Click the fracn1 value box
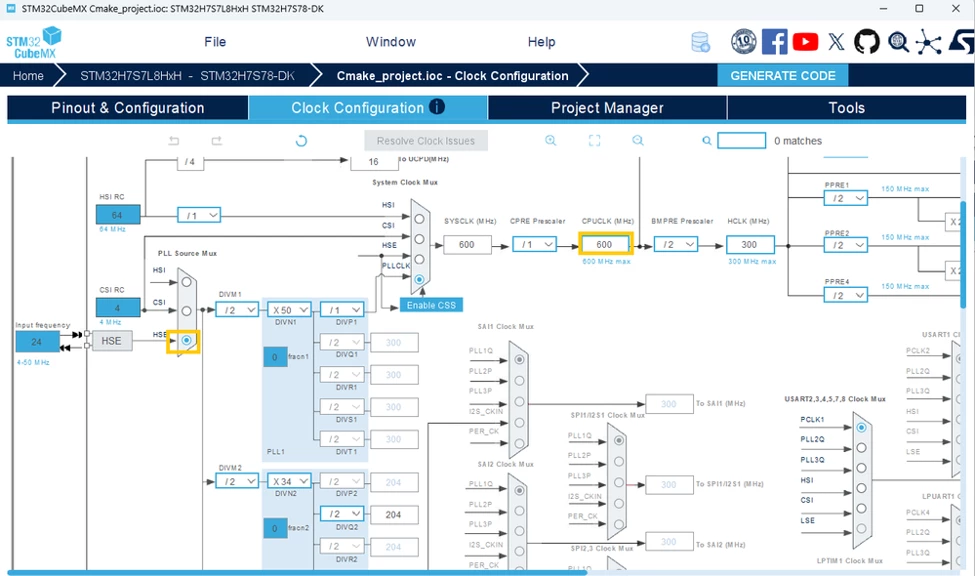The height and width of the screenshot is (576, 975). coord(275,357)
